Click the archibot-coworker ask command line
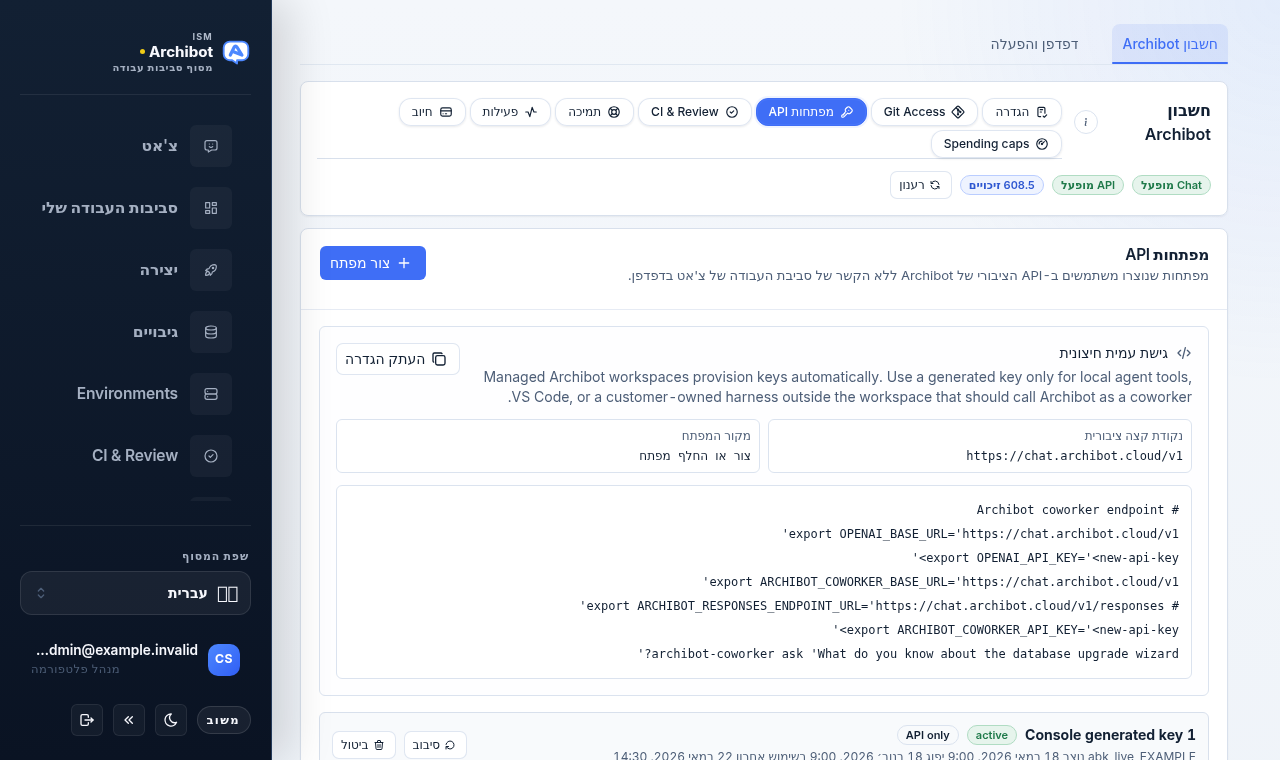The image size is (1280, 760). click(908, 653)
